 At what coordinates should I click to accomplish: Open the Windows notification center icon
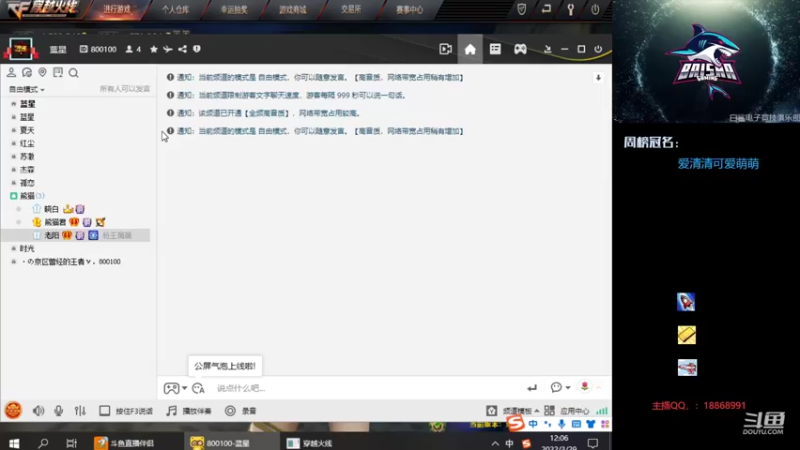tap(593, 443)
